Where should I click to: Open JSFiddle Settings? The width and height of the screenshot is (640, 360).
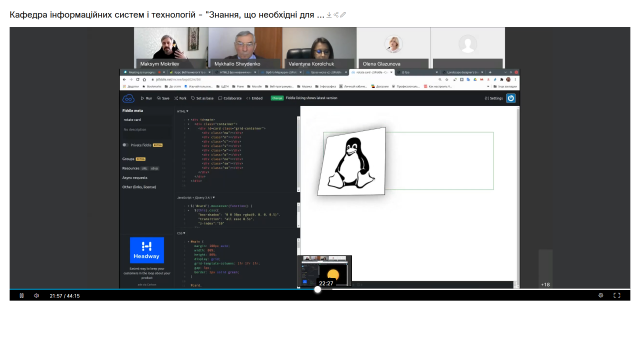[x=494, y=98]
